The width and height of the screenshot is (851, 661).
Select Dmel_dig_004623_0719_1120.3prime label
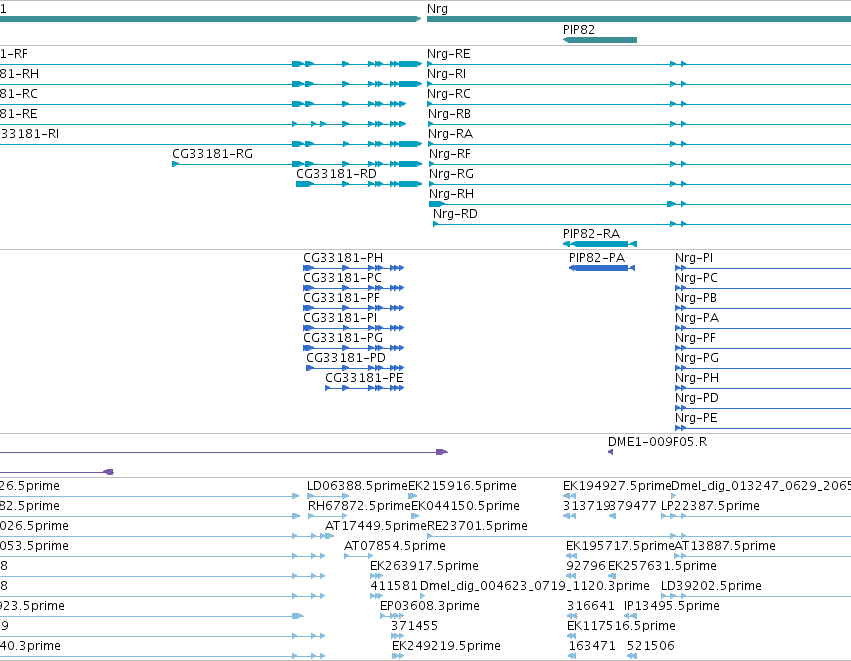coord(535,586)
